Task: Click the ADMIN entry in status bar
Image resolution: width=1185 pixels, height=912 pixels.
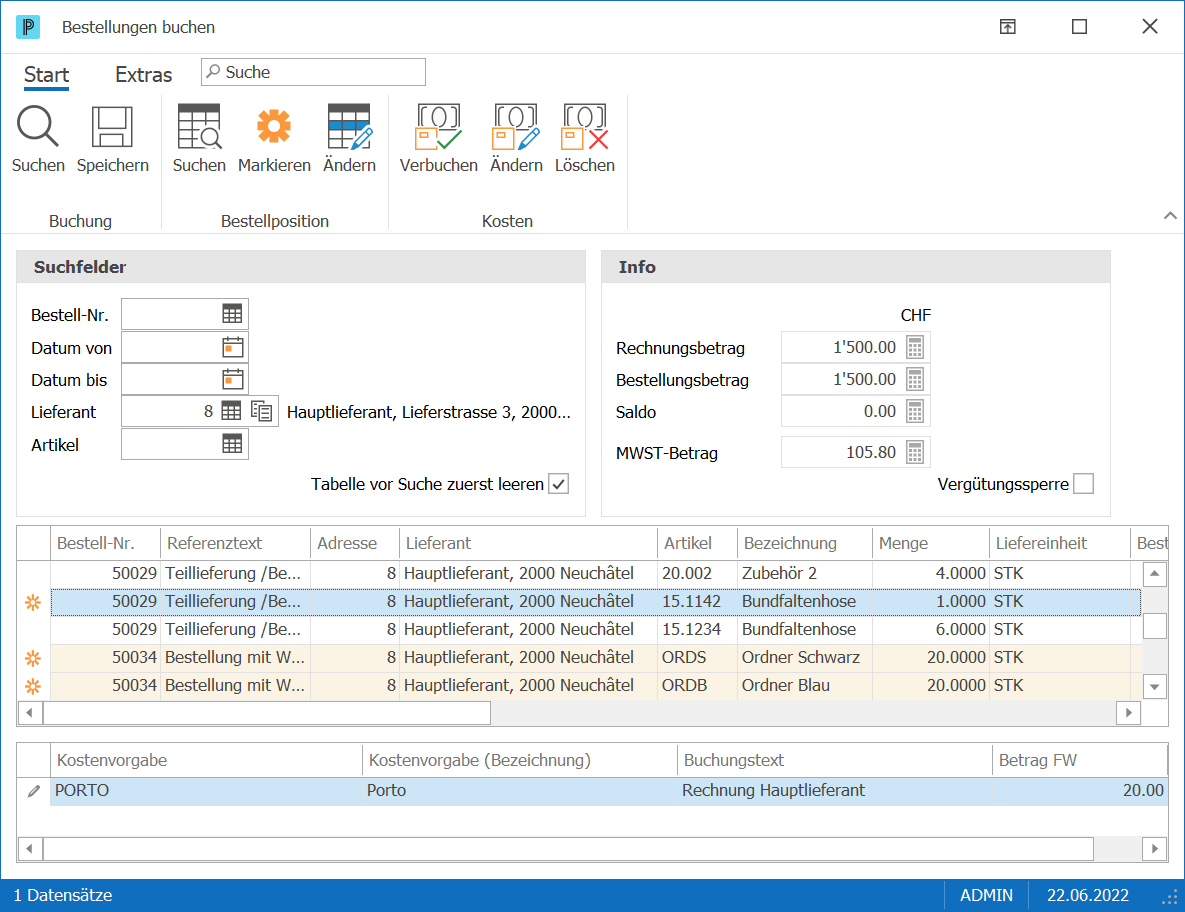Action: [x=986, y=895]
